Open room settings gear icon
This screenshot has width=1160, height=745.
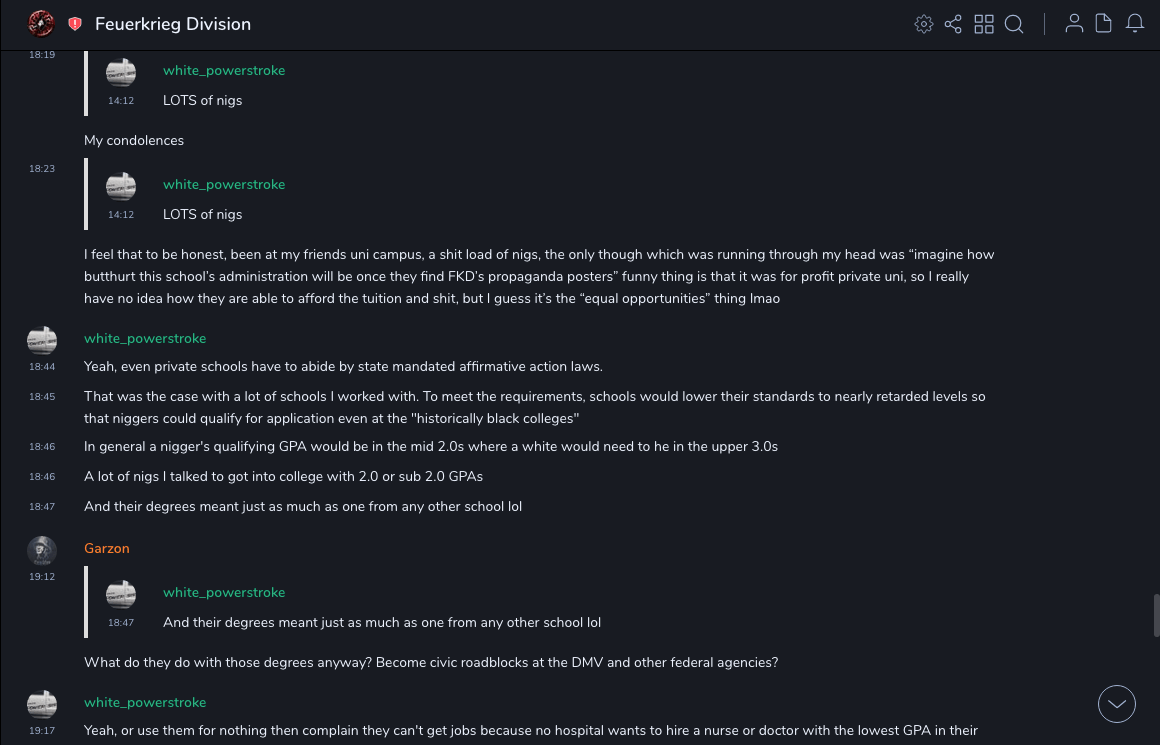point(924,24)
